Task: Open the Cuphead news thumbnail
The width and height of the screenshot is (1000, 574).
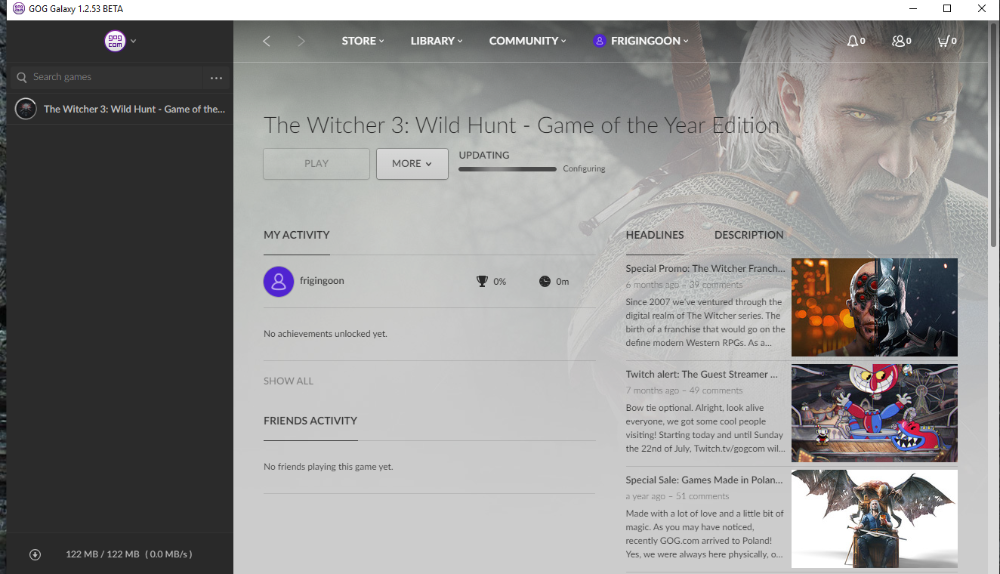Action: coord(874,413)
